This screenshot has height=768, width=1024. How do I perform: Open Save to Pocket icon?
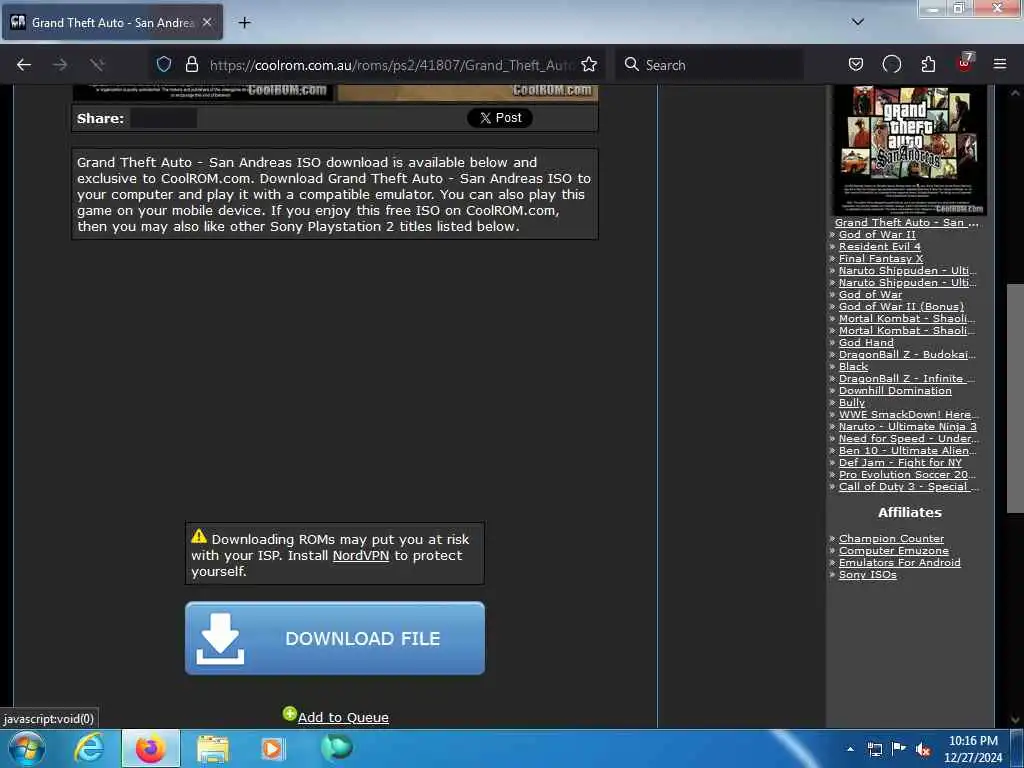point(856,64)
